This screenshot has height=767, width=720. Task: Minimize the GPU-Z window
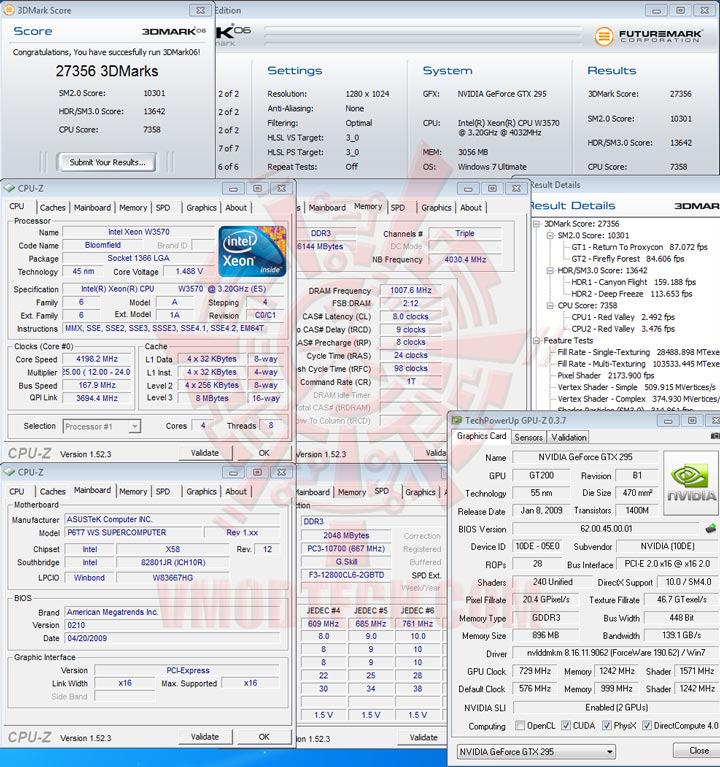pyautogui.click(x=668, y=420)
